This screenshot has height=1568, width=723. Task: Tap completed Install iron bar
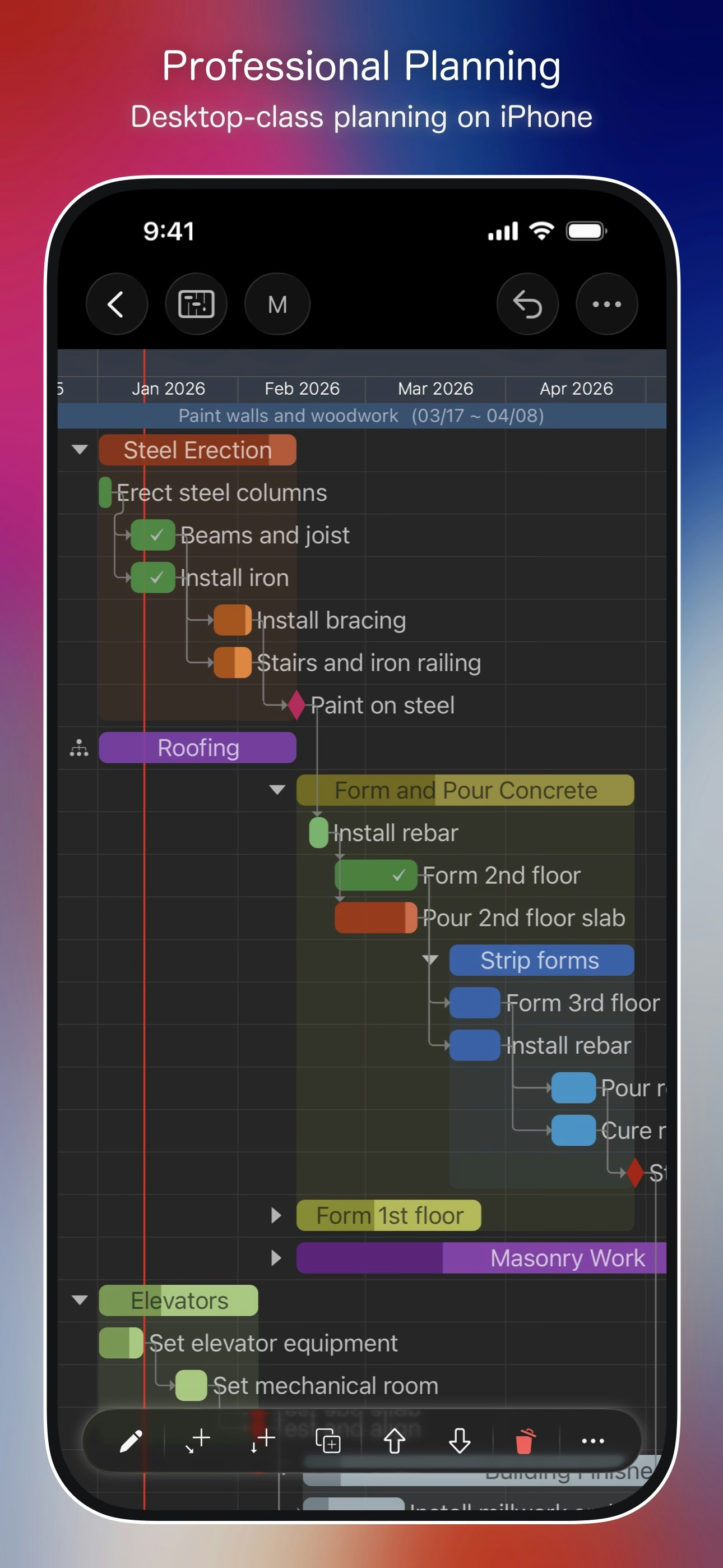153,578
